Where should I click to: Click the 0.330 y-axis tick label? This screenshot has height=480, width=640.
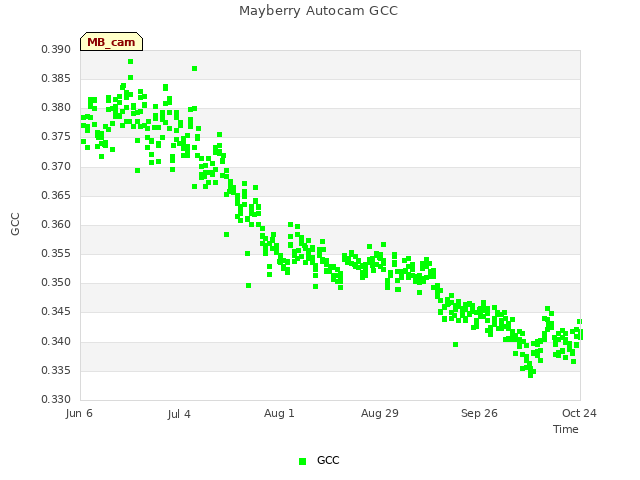click(x=56, y=399)
